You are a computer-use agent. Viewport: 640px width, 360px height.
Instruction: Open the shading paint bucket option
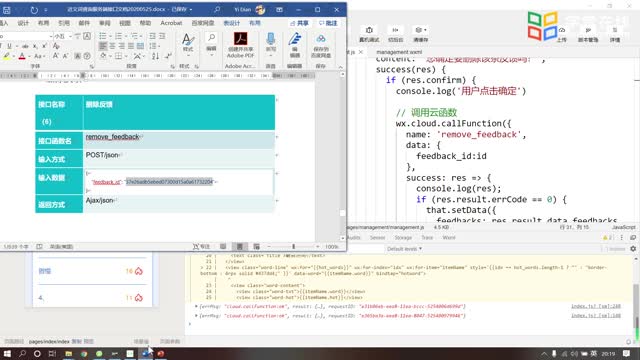coord(104,56)
